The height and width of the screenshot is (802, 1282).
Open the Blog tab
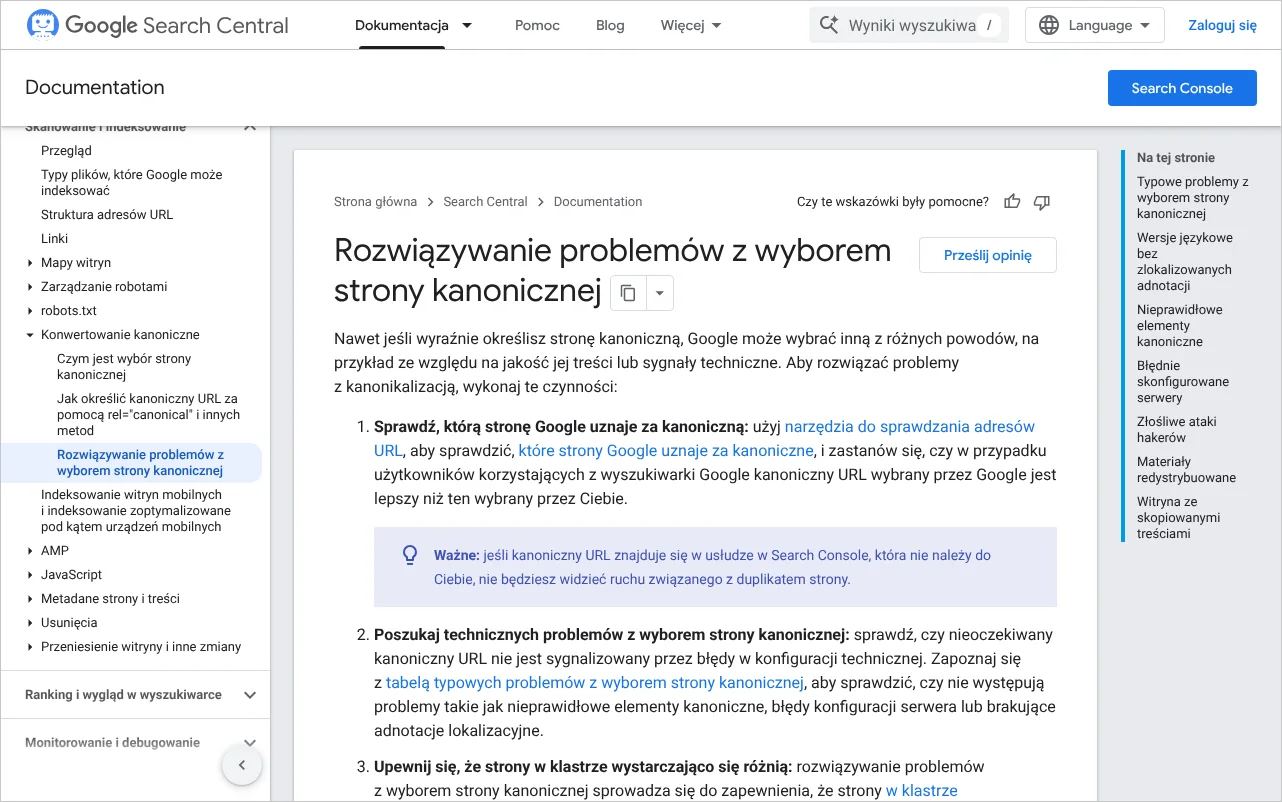pyautogui.click(x=610, y=25)
